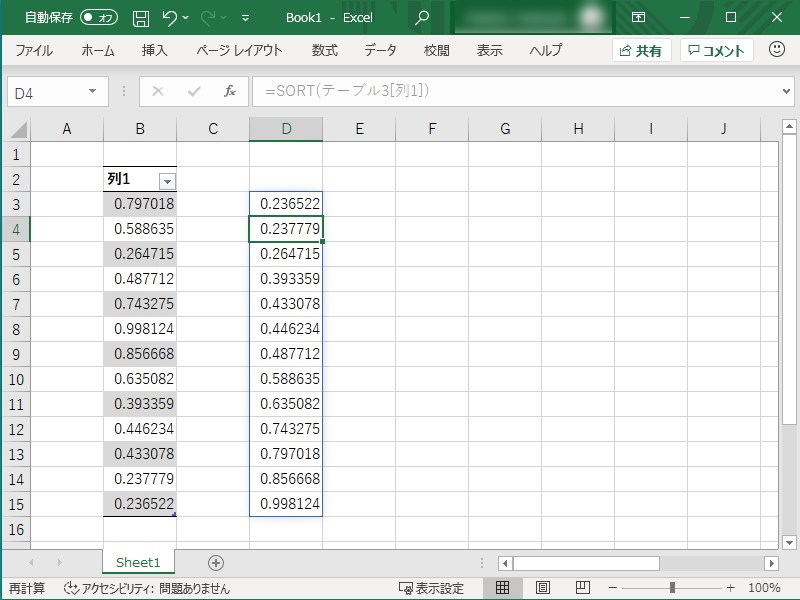Click the Undo arrow icon
The width and height of the screenshot is (800, 600).
click(x=169, y=18)
